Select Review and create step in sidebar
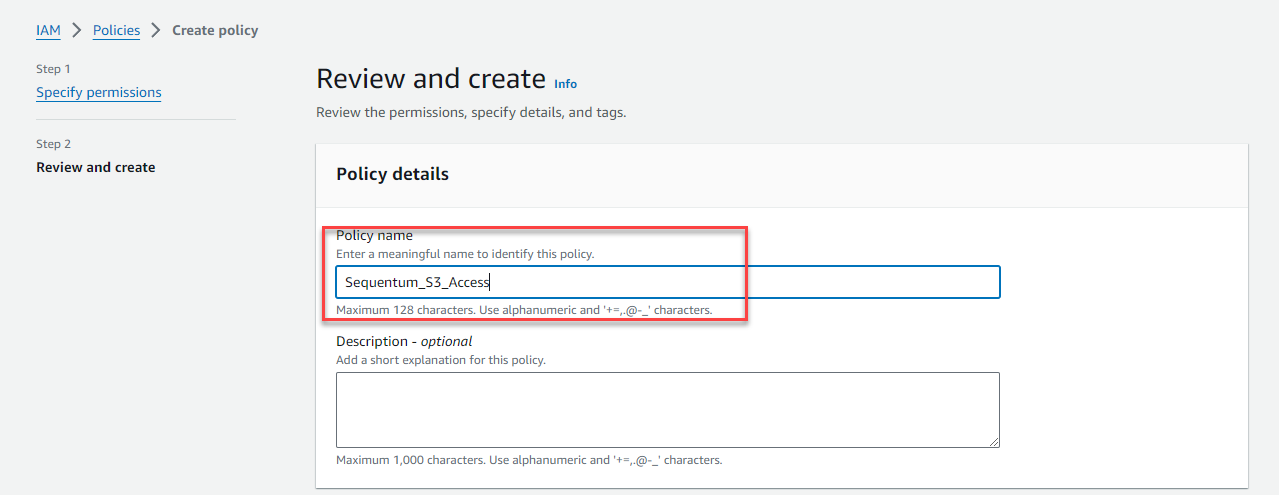The height and width of the screenshot is (495, 1279). click(x=95, y=167)
